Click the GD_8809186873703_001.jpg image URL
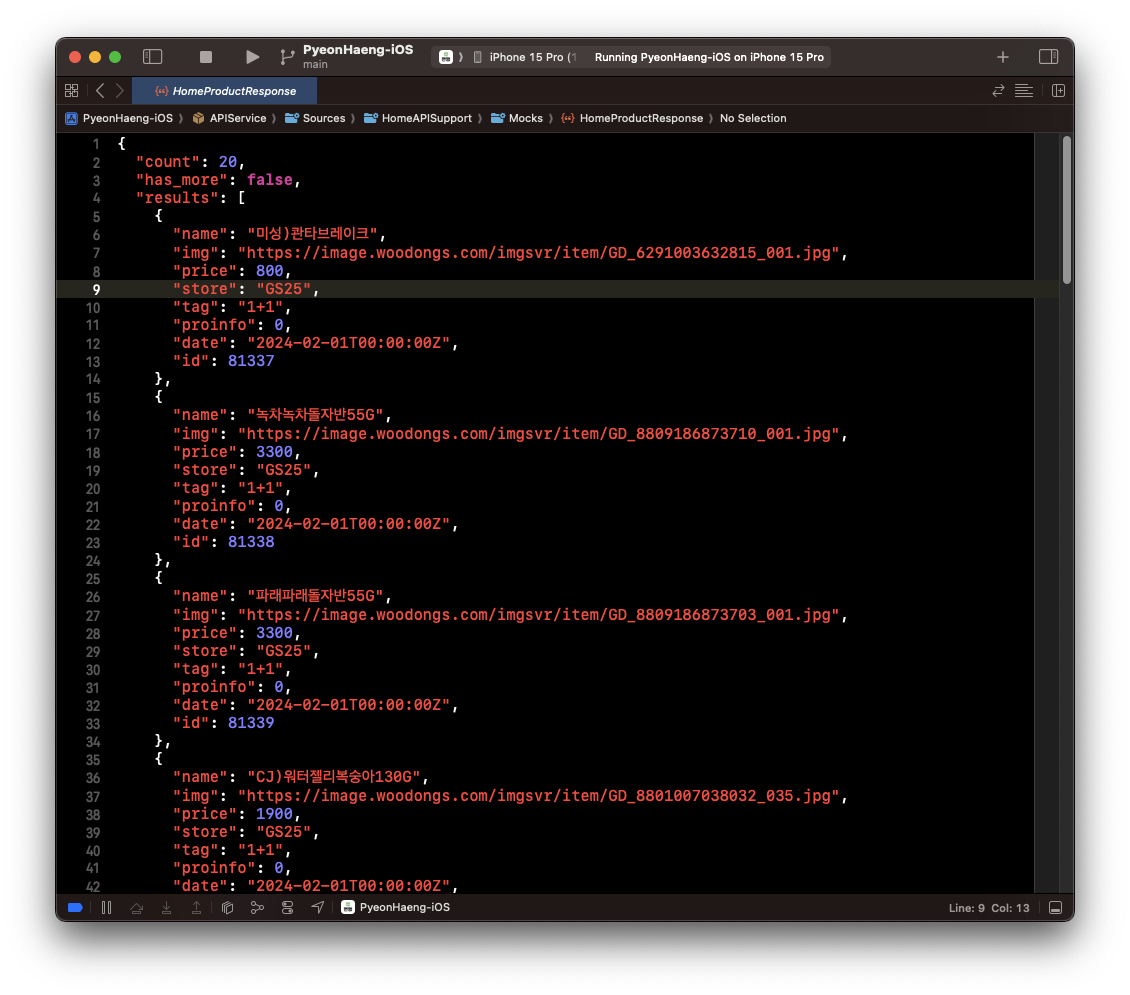Screen dimensions: 1130x995 538,615
